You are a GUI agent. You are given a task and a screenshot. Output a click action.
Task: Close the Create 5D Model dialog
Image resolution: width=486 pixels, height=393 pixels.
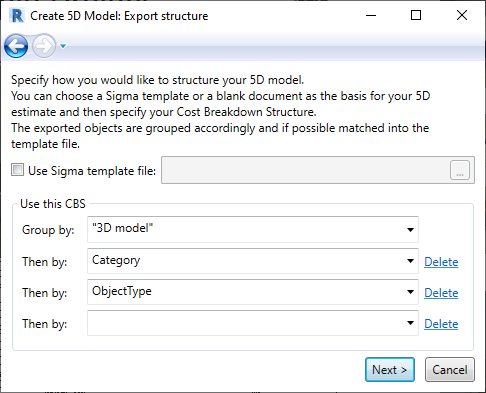point(462,15)
